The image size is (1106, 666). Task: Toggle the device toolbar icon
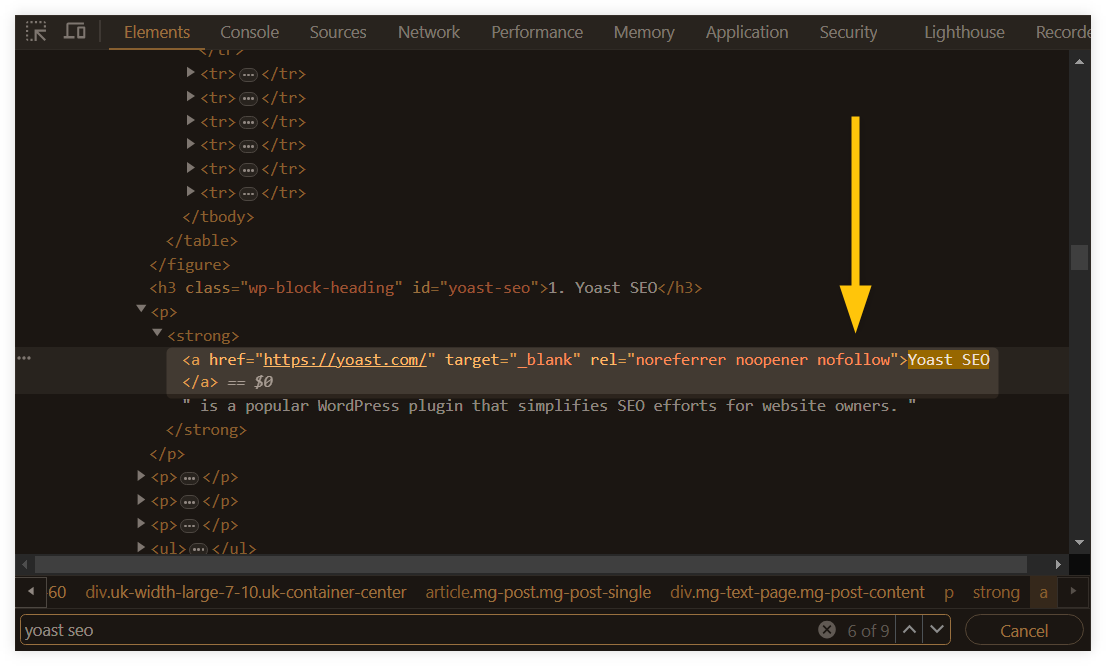pos(75,32)
